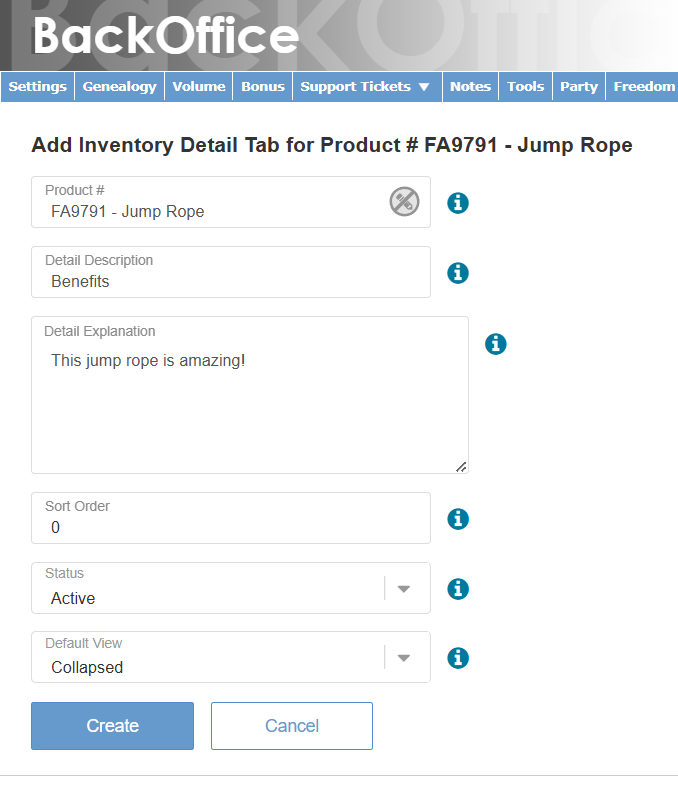
Task: Open the Default View dropdown showing Collapsed
Action: click(404, 657)
